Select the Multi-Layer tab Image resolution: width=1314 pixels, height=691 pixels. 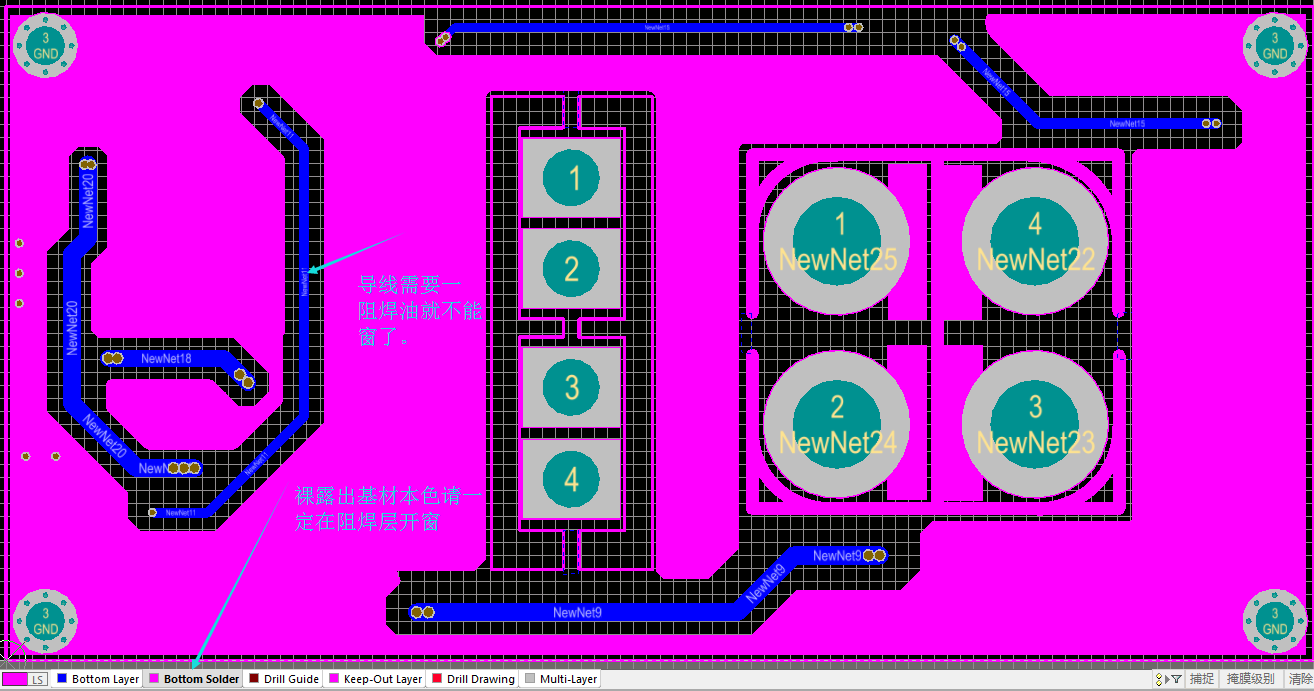point(568,679)
